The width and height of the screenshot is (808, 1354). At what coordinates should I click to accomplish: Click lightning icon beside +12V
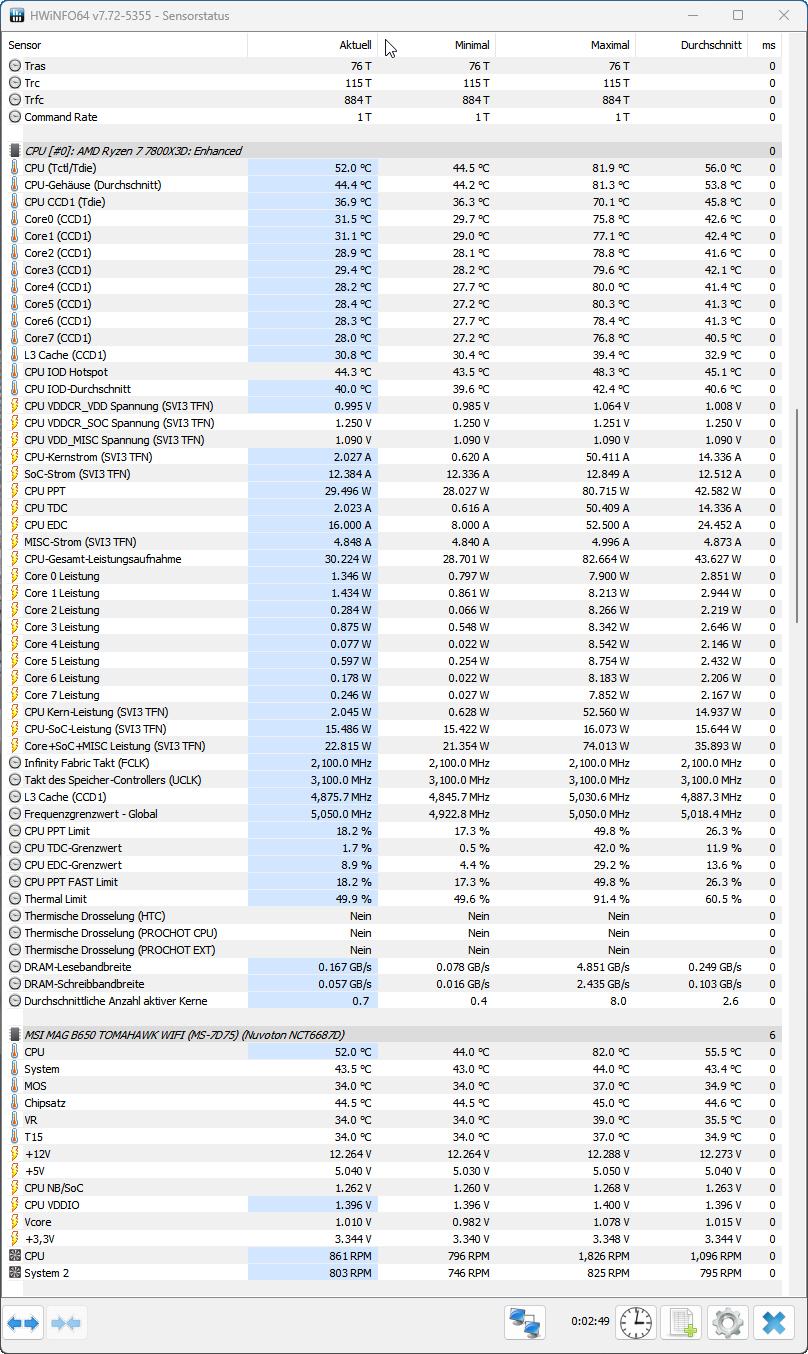(x=15, y=1154)
